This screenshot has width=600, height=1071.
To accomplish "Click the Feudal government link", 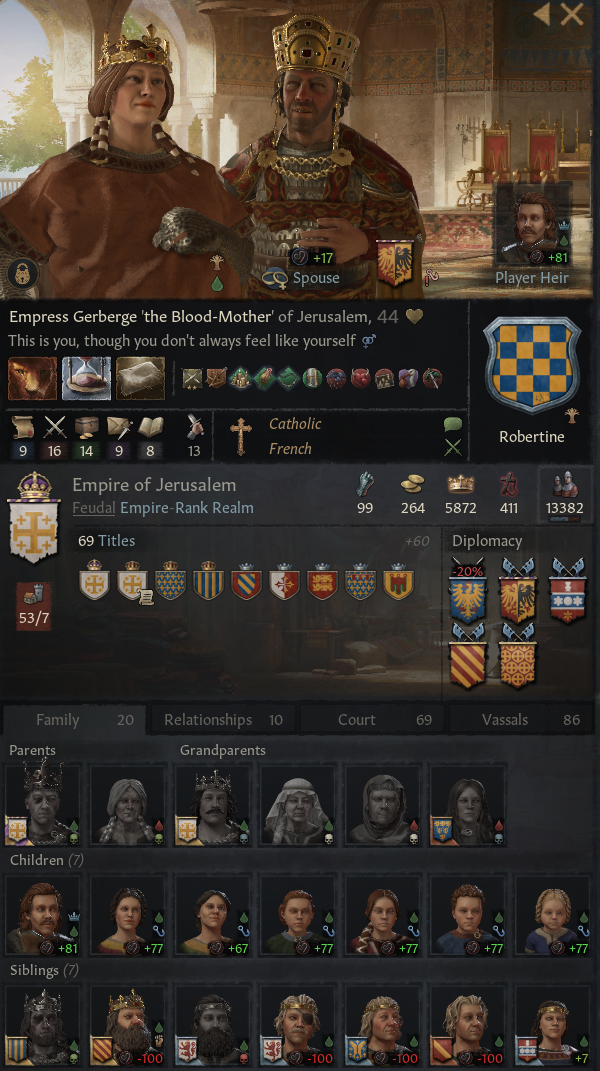I will point(94,508).
